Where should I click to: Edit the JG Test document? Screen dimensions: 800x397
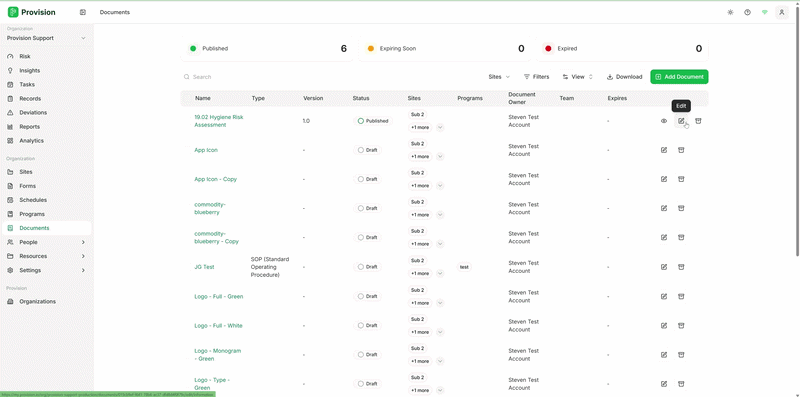(x=664, y=267)
